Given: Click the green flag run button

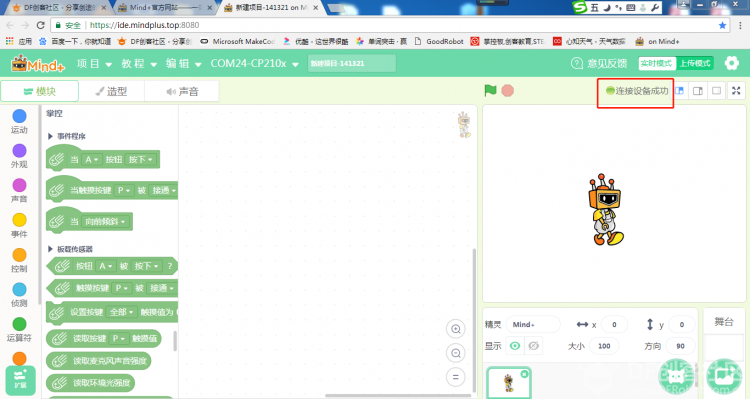Looking at the screenshot, I should coord(490,90).
